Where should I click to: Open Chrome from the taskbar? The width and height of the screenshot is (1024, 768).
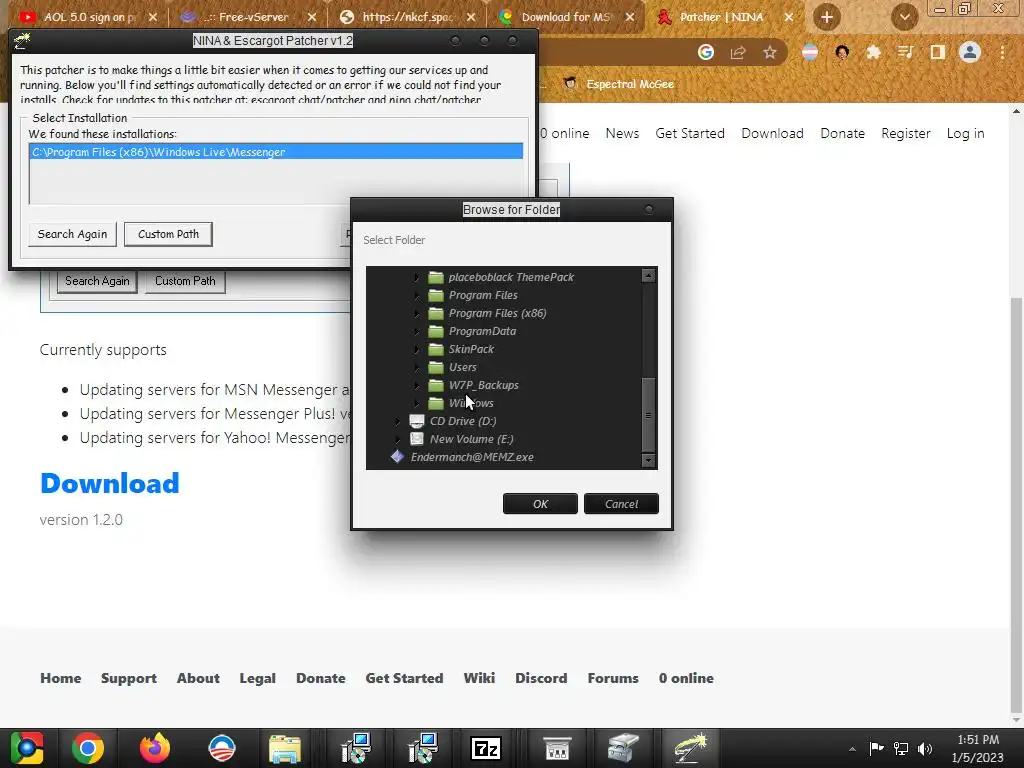pyautogui.click(x=88, y=748)
